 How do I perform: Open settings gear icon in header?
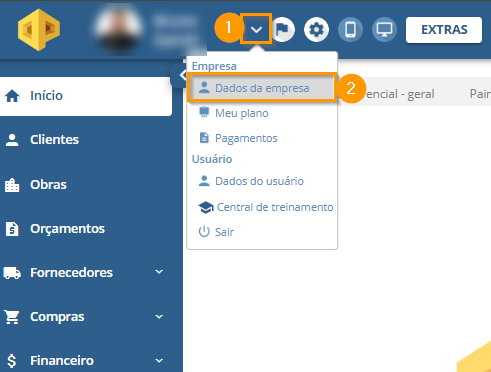(316, 30)
